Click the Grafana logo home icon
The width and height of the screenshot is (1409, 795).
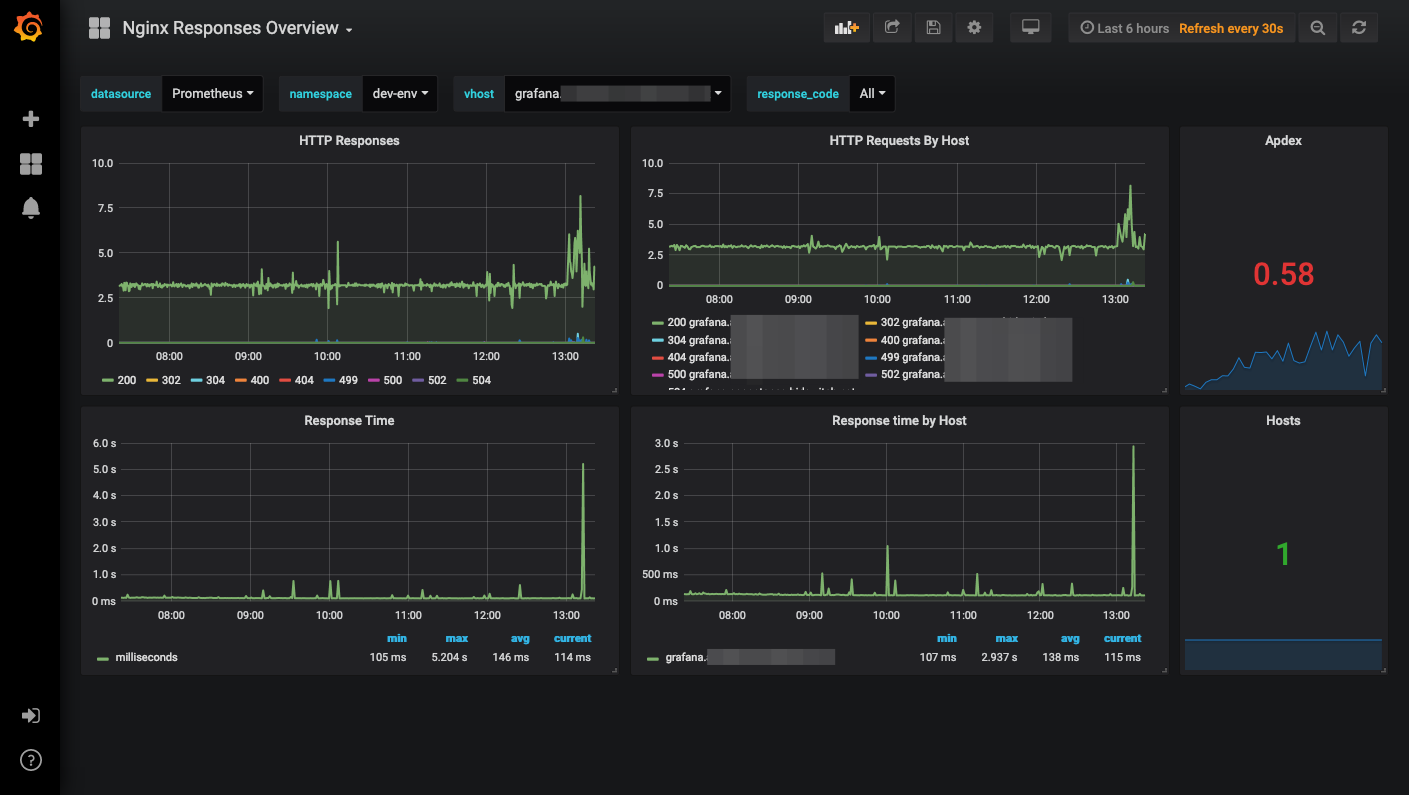[29, 28]
